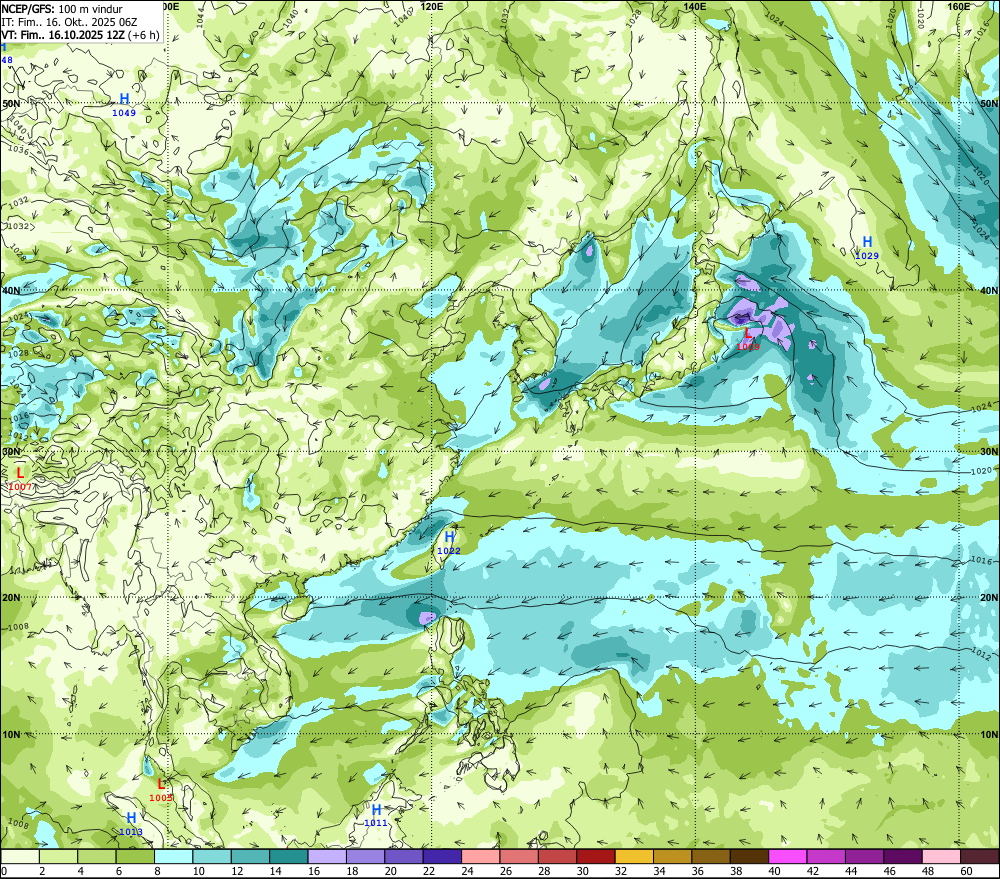Click the 40N latitude label on right edge
The width and height of the screenshot is (1000, 879).
click(989, 290)
